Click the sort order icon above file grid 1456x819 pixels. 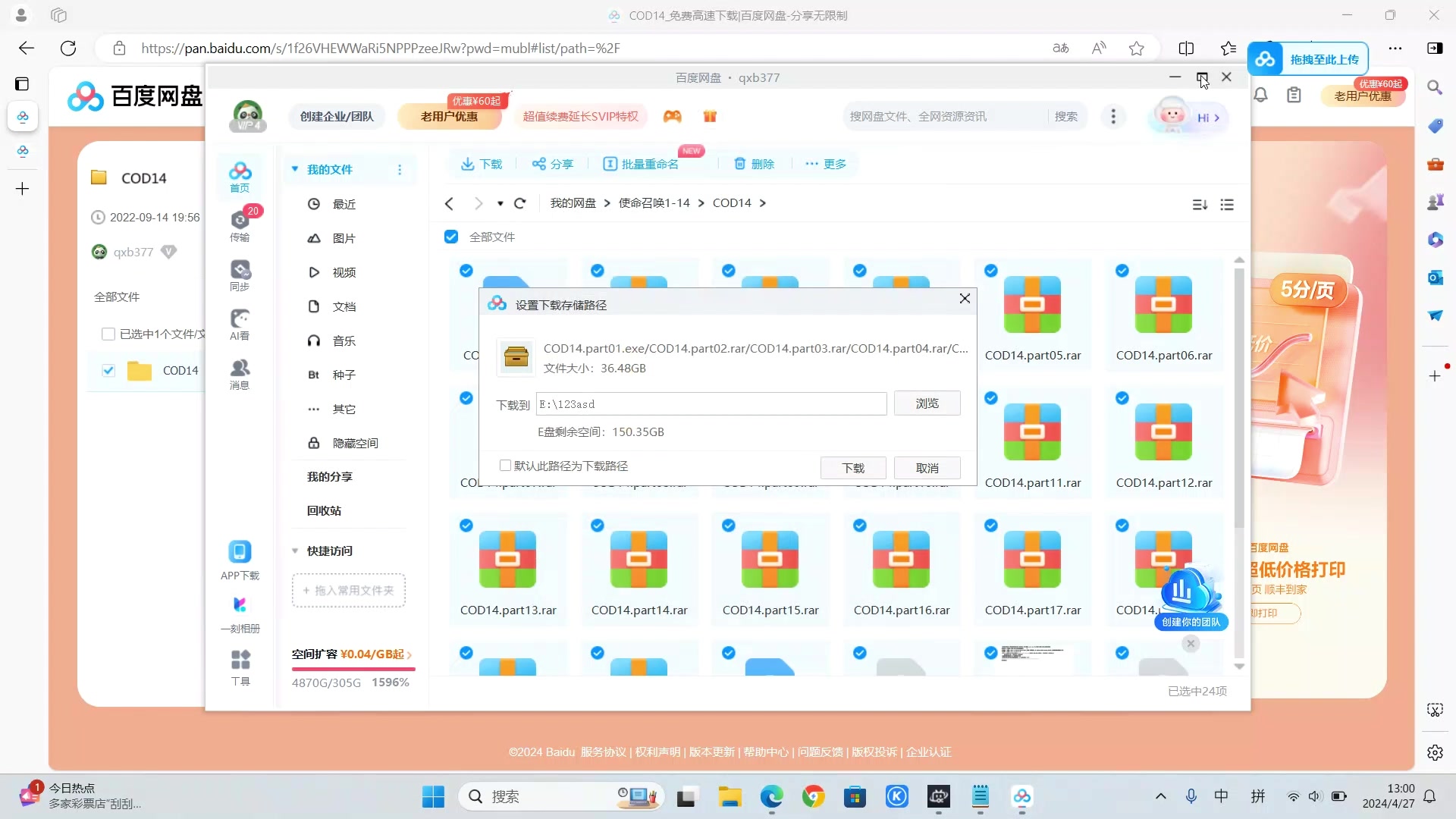point(1200,205)
